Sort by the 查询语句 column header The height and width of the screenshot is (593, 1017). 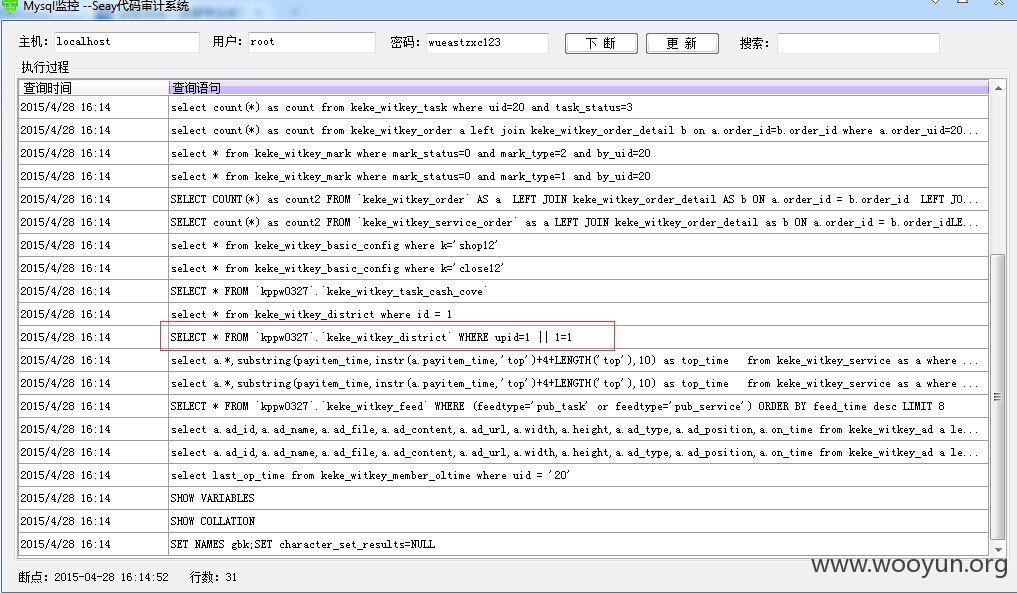[x=579, y=88]
